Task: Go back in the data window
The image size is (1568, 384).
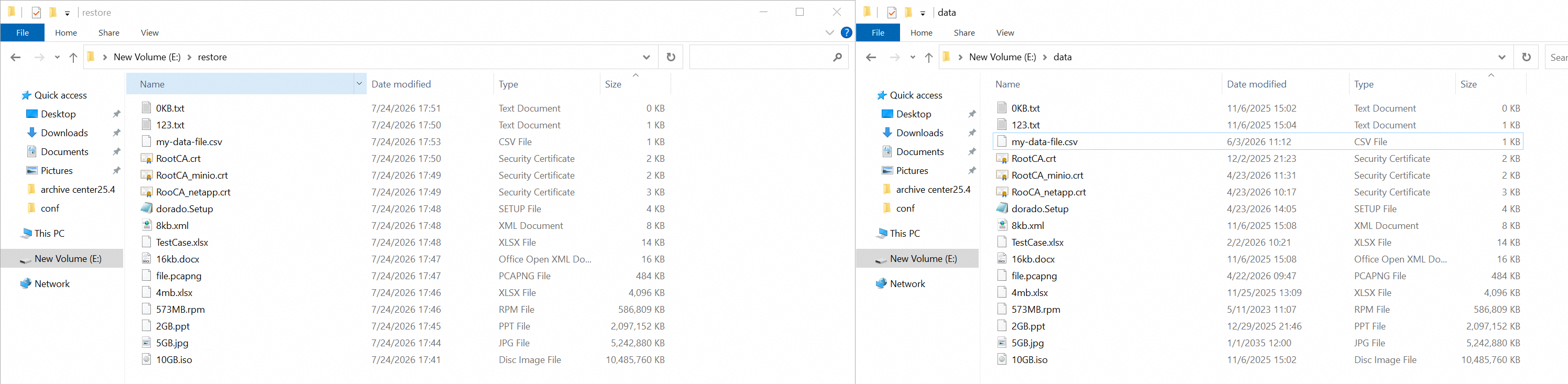Action: [x=871, y=57]
